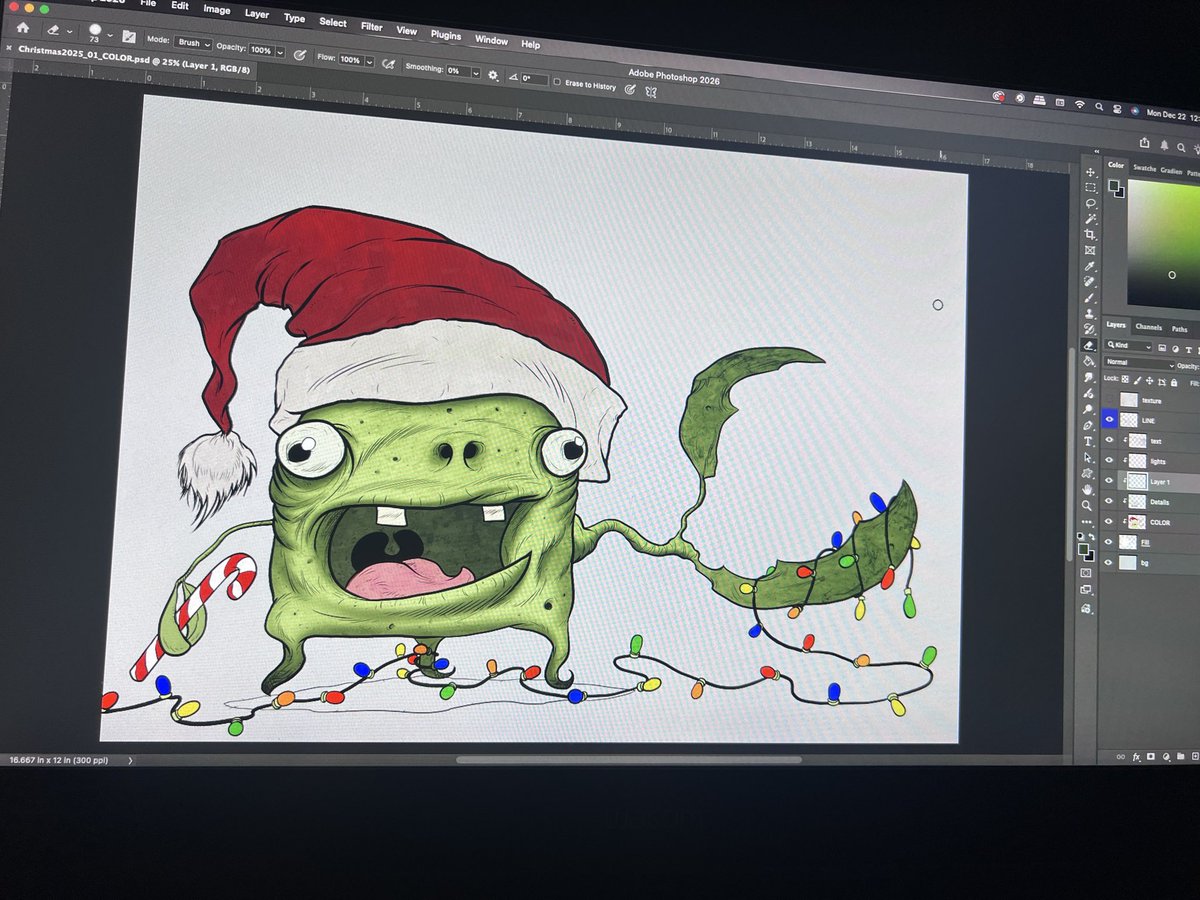Open the eraser Mode dropdown
Screen dimensions: 1200x900
193,42
